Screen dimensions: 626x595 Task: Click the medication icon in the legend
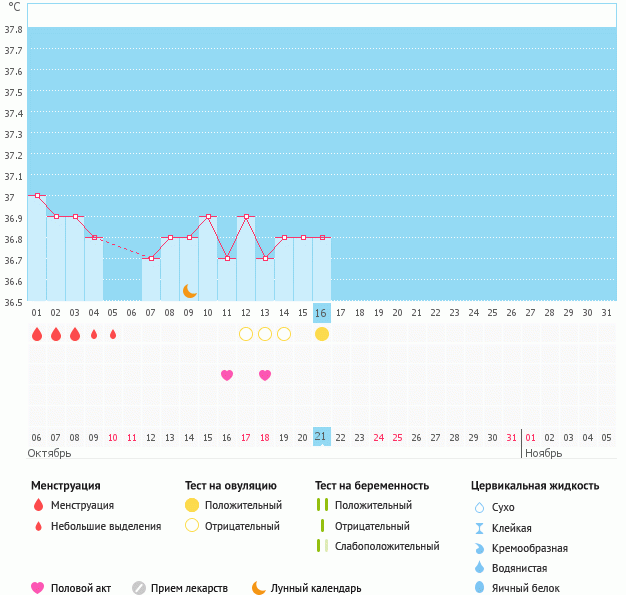click(x=139, y=588)
